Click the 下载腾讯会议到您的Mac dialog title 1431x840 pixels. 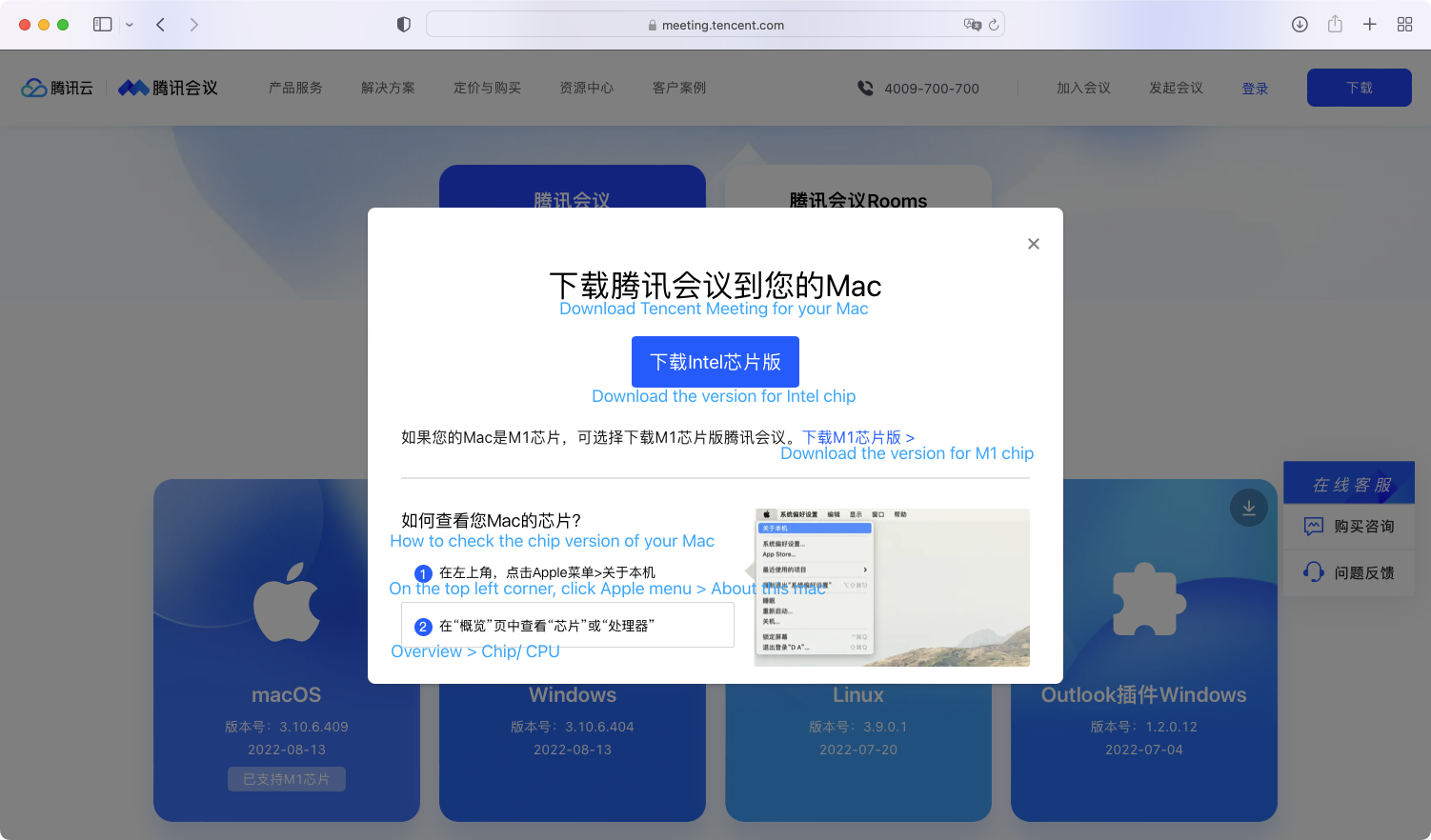point(715,285)
